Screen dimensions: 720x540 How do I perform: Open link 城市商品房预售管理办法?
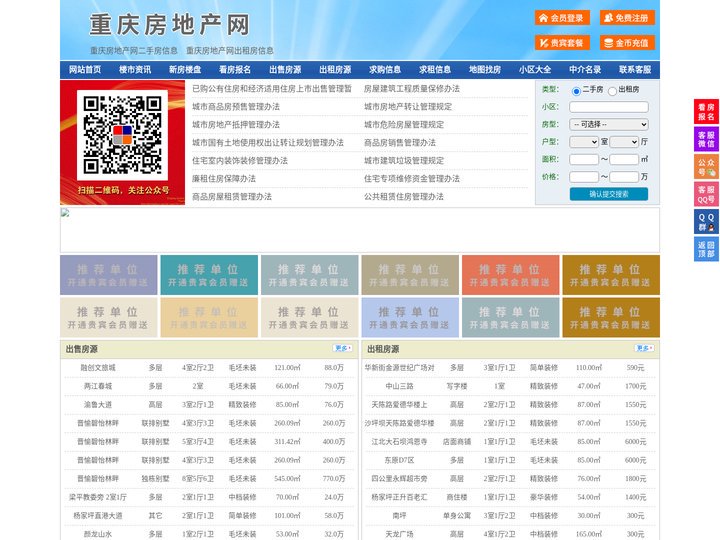(236, 107)
